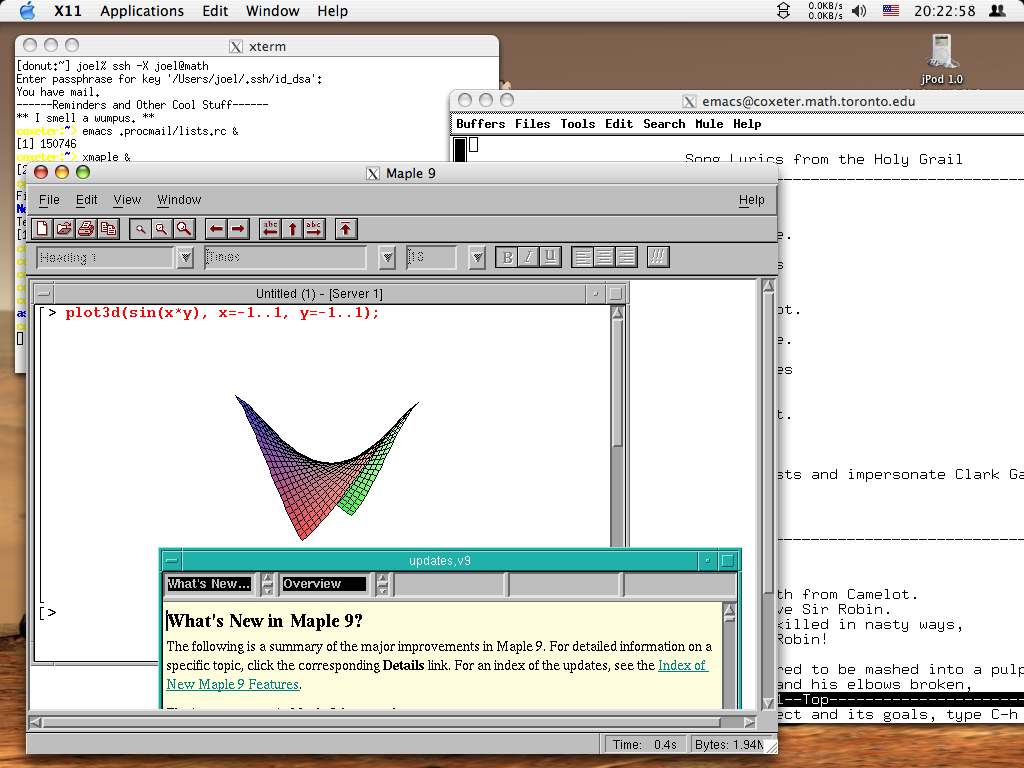Click the abc right-arrow indent icon
Viewport: 1024px width, 768px height.
coord(313,229)
